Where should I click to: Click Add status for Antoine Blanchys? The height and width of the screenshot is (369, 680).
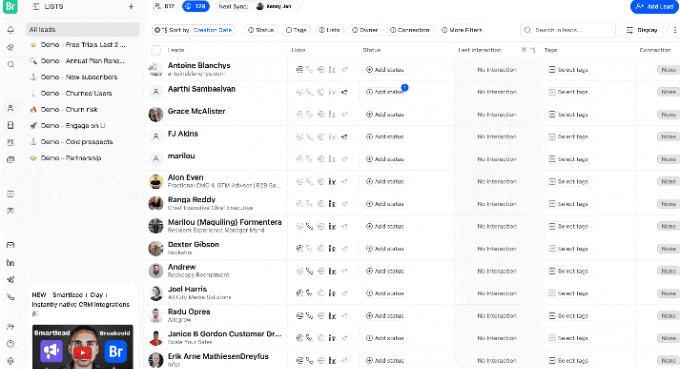[x=385, y=69]
